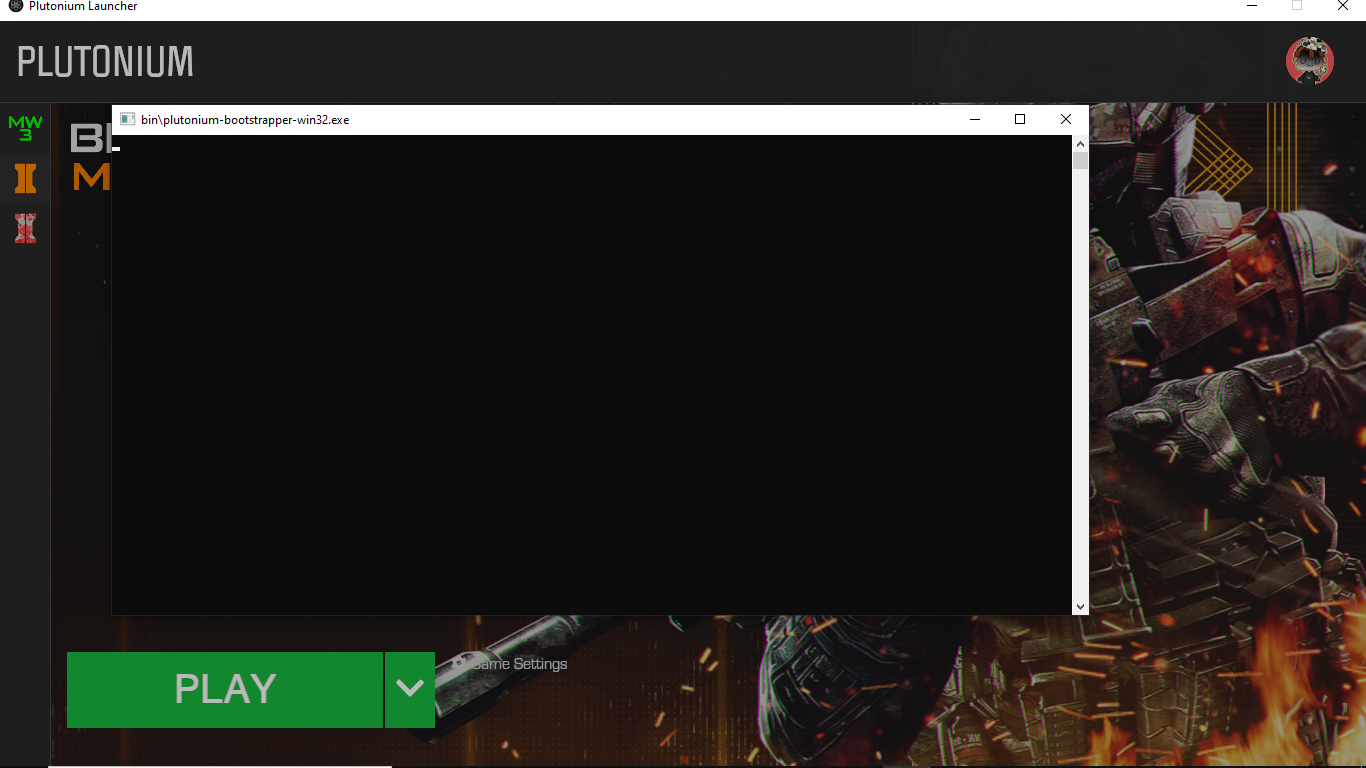1366x768 pixels.
Task: Select the Black Ops II orange icon
Action: pos(25,179)
